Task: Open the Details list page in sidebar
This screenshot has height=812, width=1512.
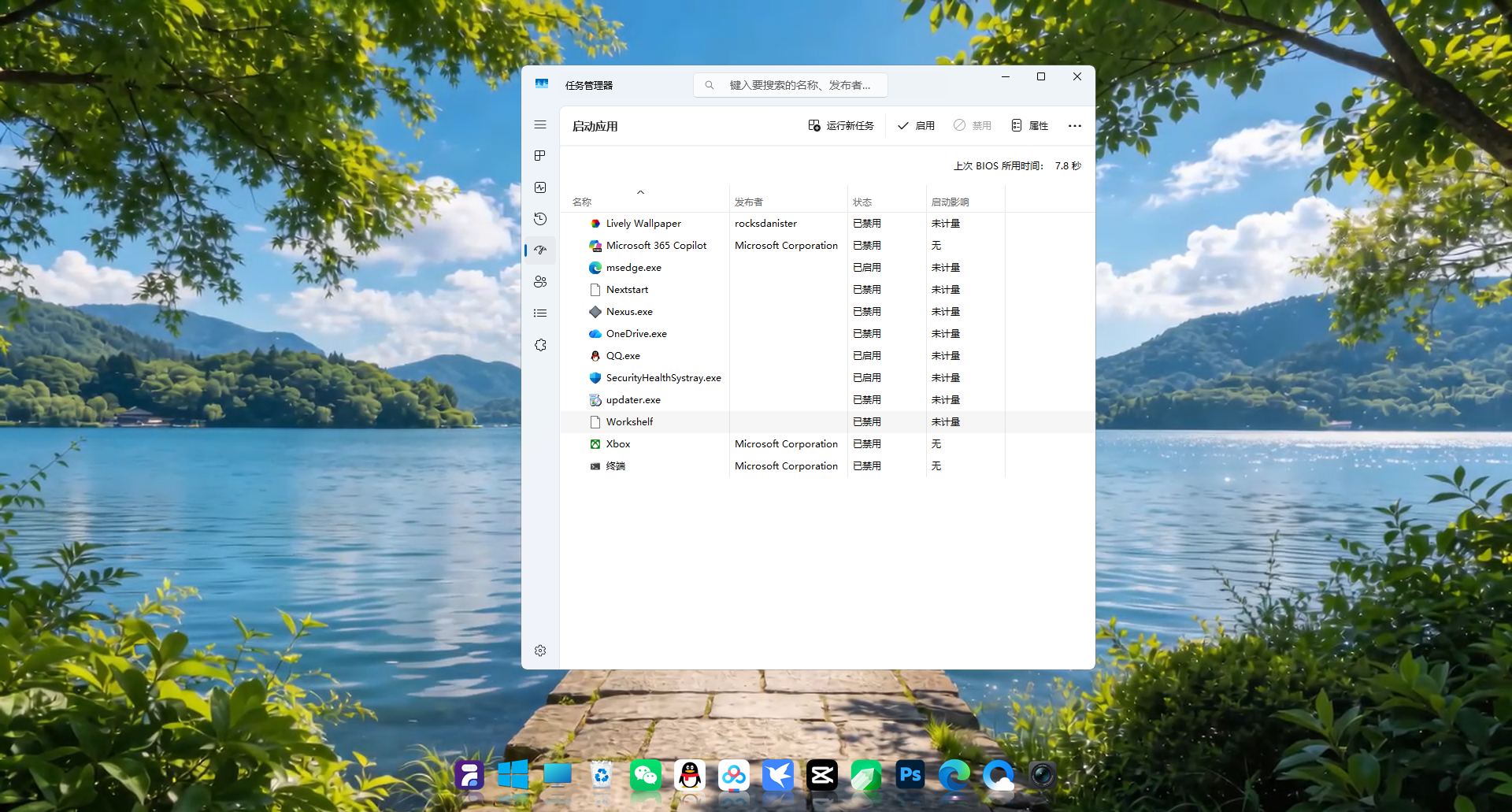Action: [x=540, y=313]
